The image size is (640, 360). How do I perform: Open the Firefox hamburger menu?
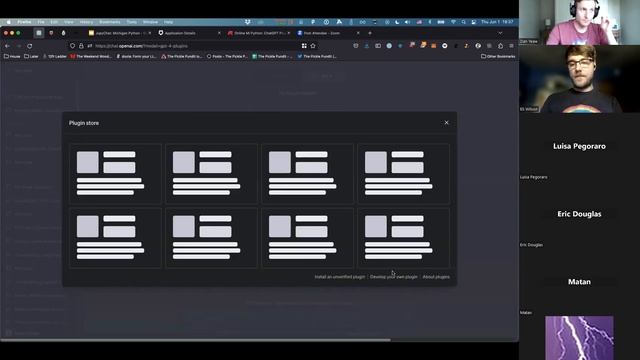pos(511,46)
